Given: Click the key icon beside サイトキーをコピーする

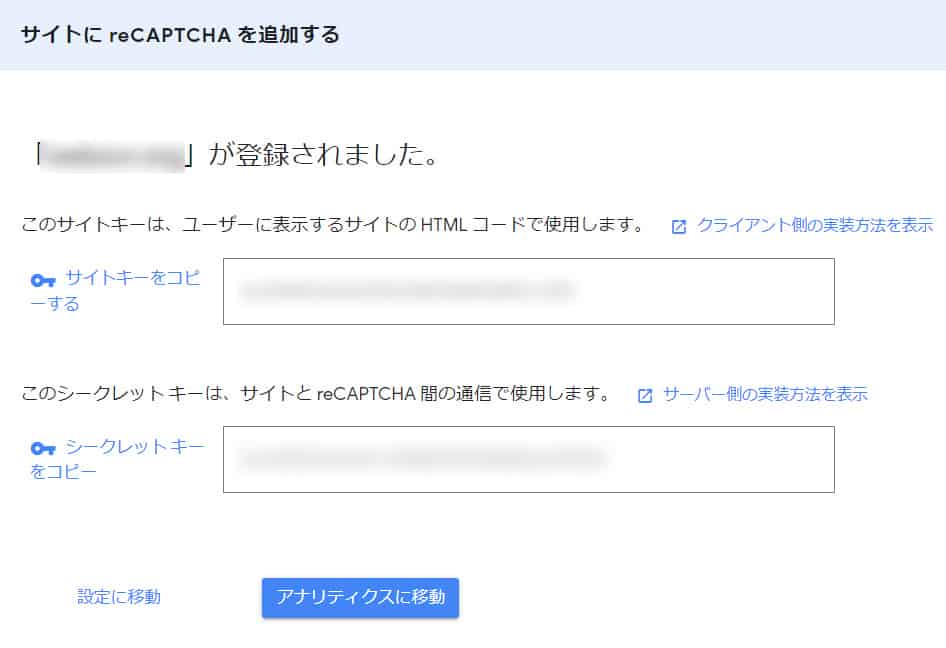Looking at the screenshot, I should (44, 280).
